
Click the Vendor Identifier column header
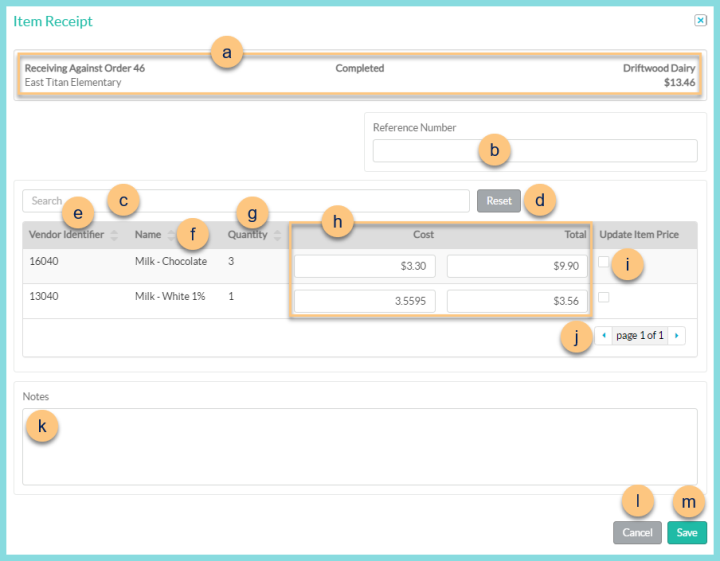[67, 235]
